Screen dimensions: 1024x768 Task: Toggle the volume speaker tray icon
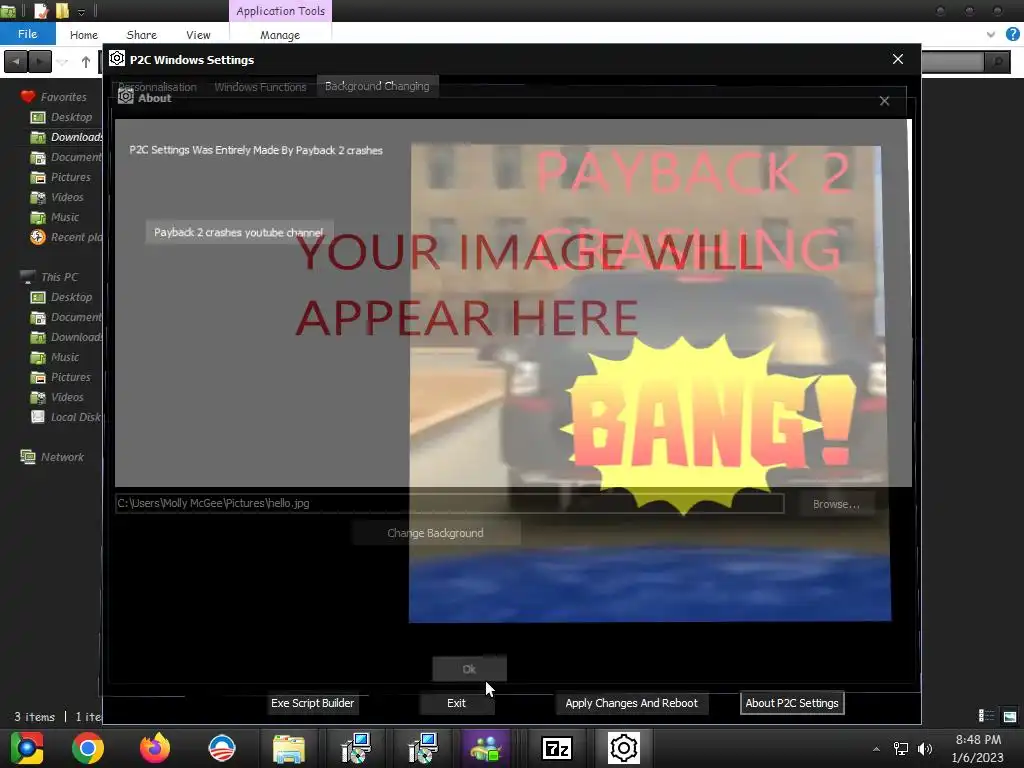[925, 748]
